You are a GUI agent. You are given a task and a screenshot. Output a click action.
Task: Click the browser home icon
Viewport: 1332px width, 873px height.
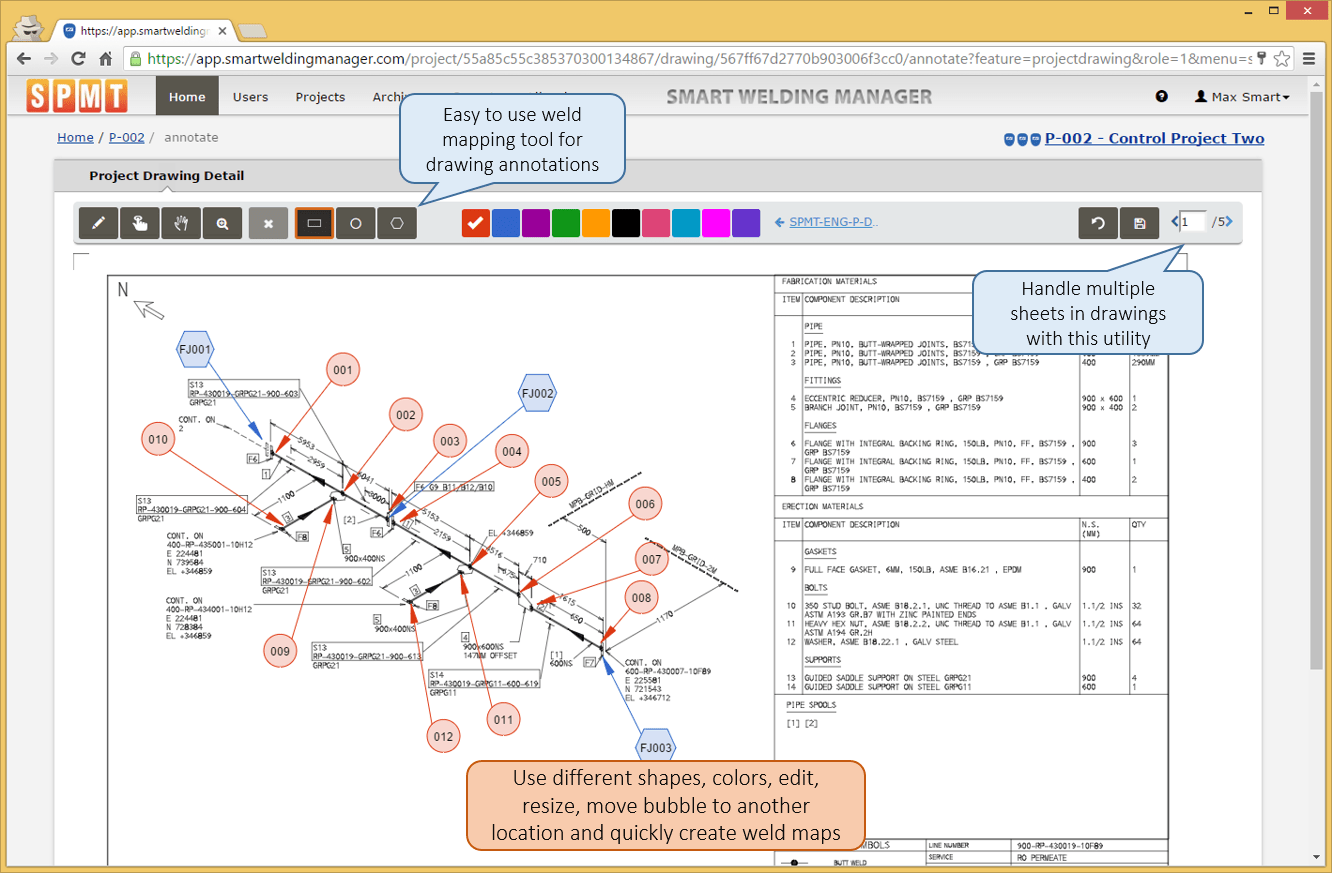[x=105, y=58]
